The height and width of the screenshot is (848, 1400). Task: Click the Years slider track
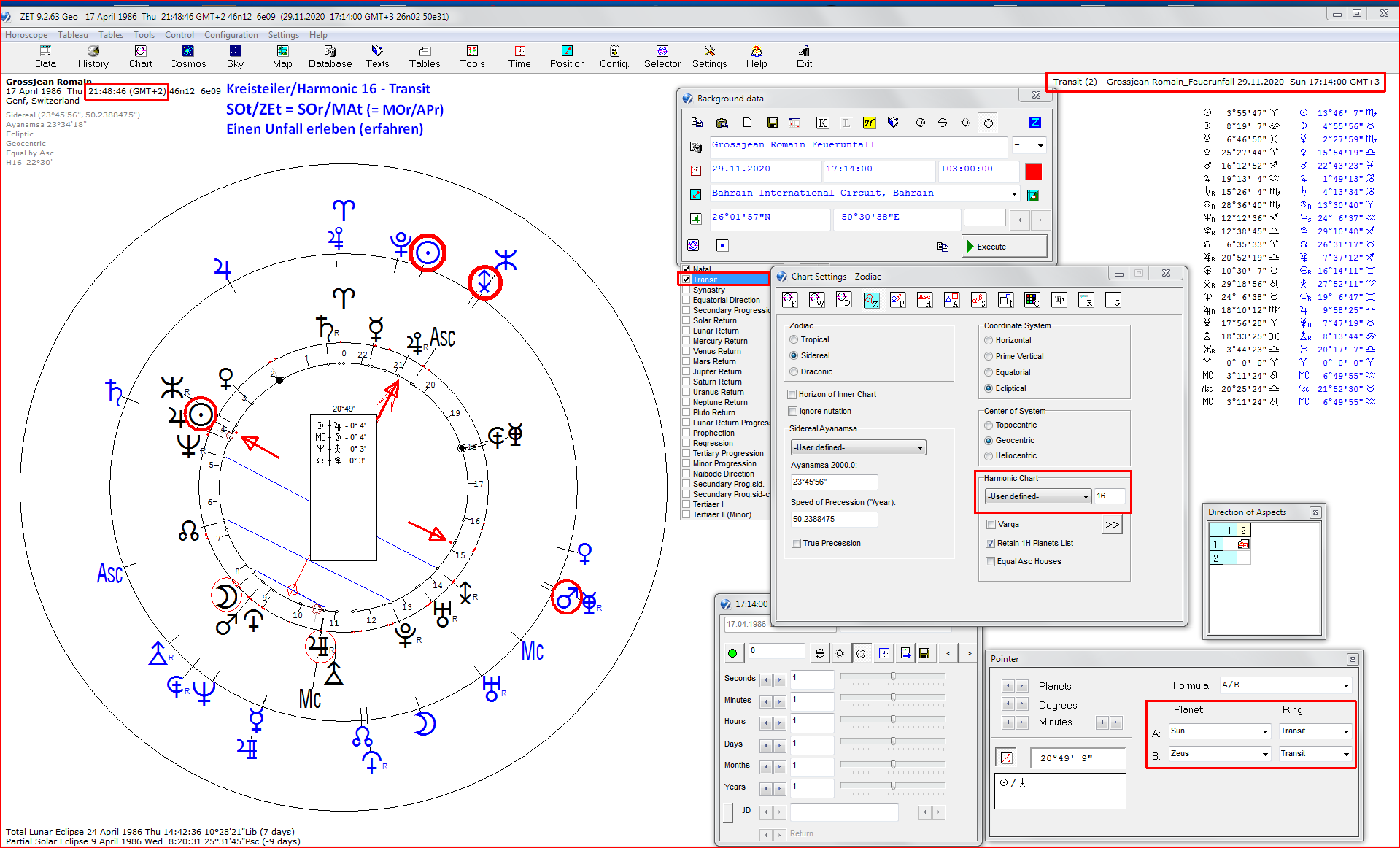[x=892, y=786]
